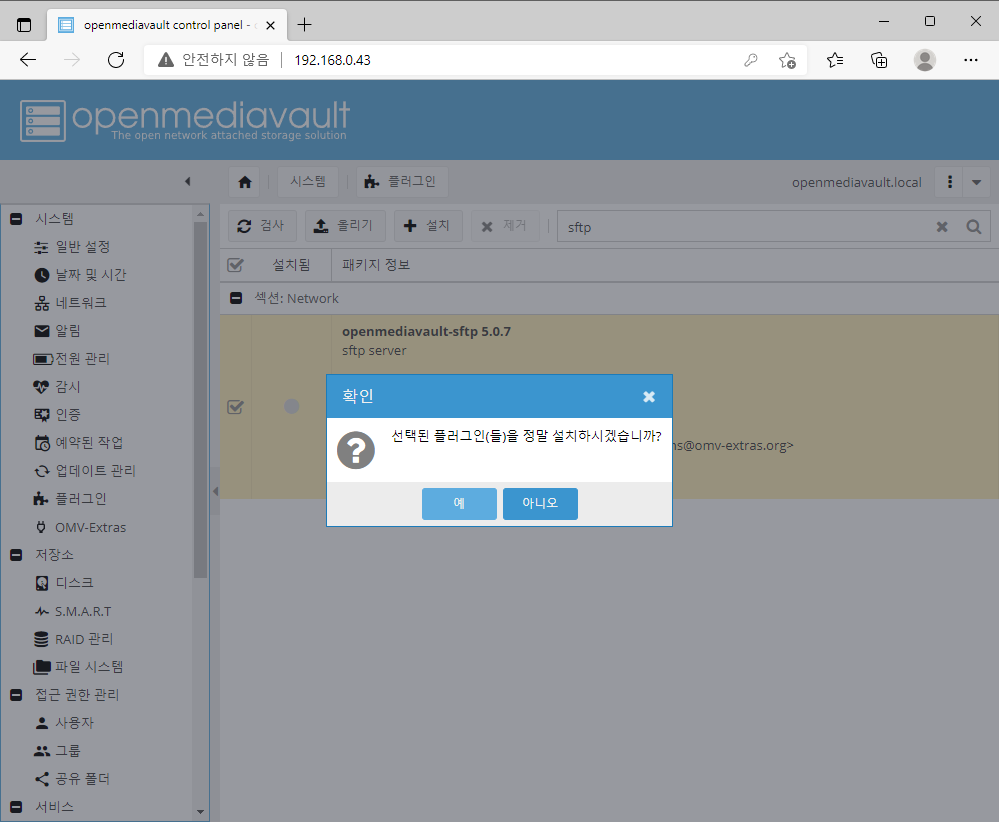The width and height of the screenshot is (999, 822).
Task: Click the search magnifier icon
Action: pos(974,227)
